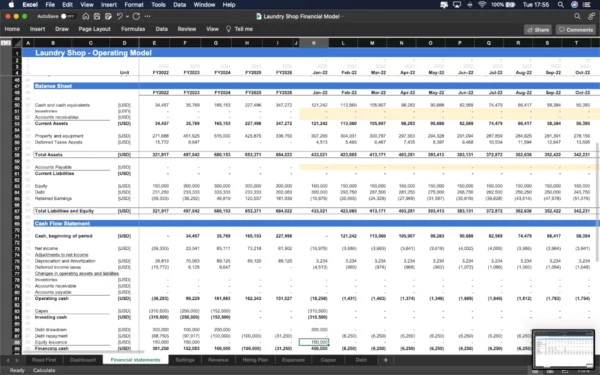600x375 pixels.
Task: Go to next sheet tab arrow
Action: (17, 360)
